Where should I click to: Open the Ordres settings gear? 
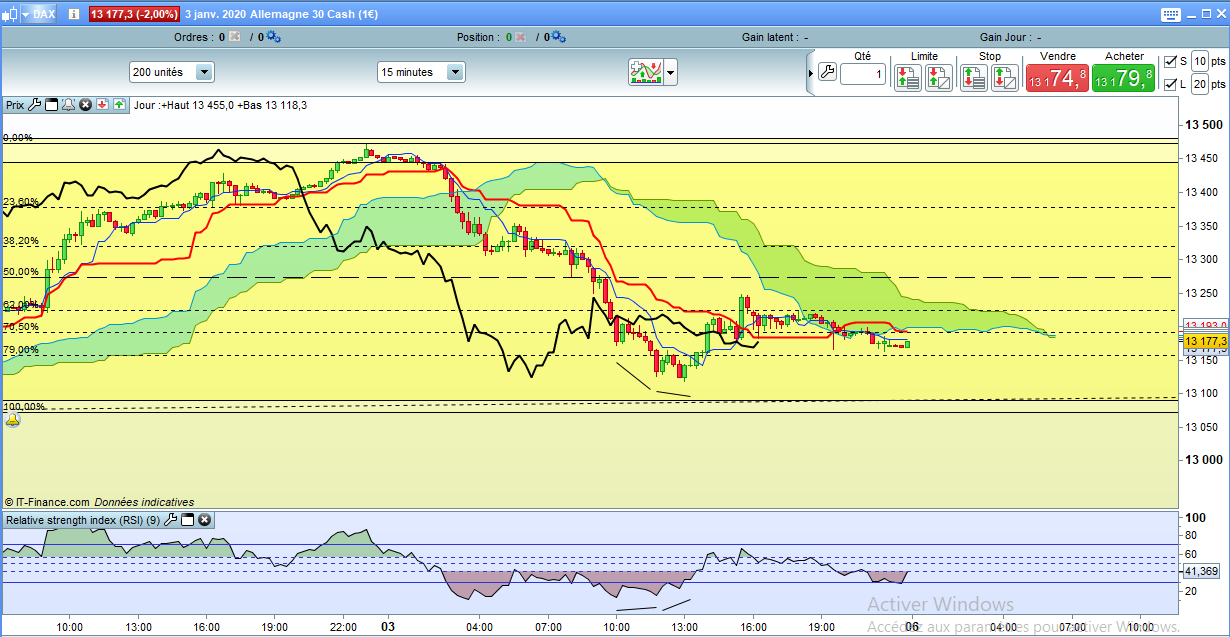click(274, 37)
